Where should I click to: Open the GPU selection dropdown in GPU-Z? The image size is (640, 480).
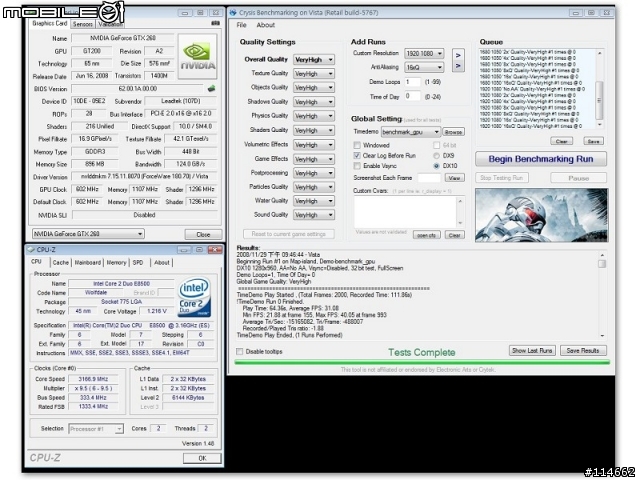[88, 234]
